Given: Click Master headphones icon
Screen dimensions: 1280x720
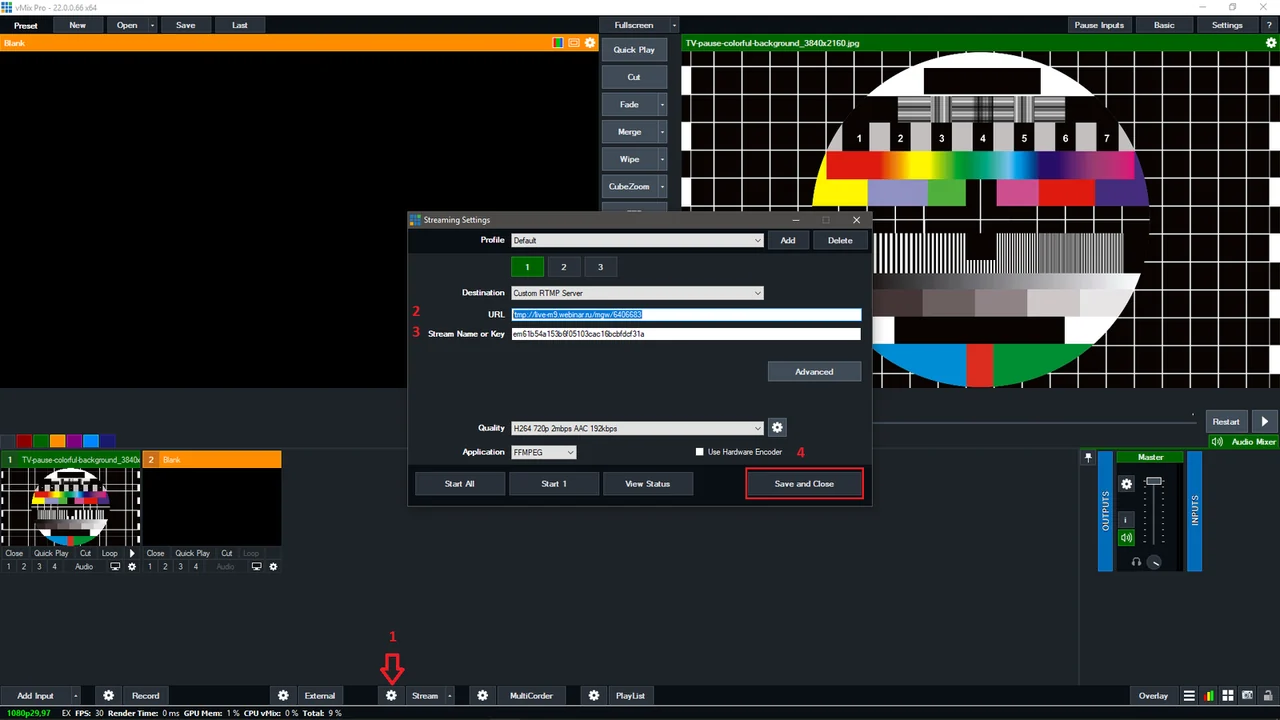Looking at the screenshot, I should pos(1136,562).
